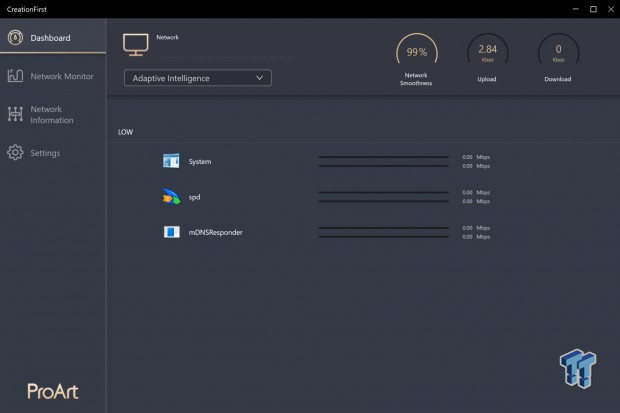Viewport: 620px width, 413px height.
Task: Select the mDNSResponder process name
Action: (215, 232)
